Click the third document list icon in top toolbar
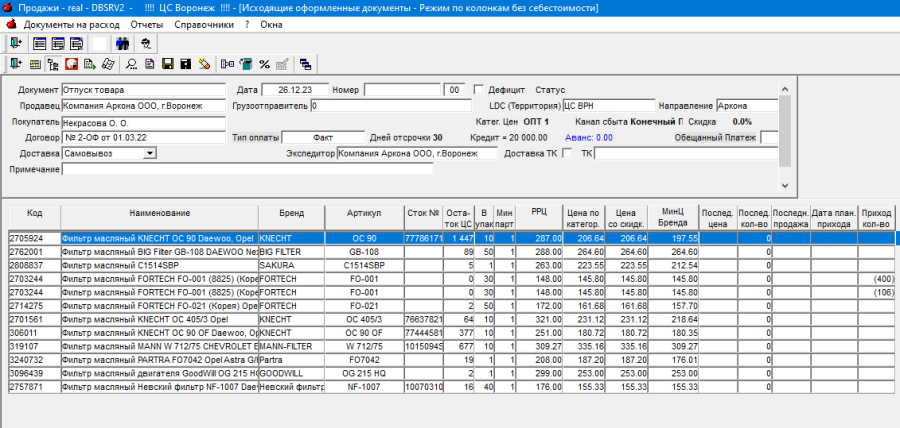Screen dimensions: 900x428 [x=76, y=44]
